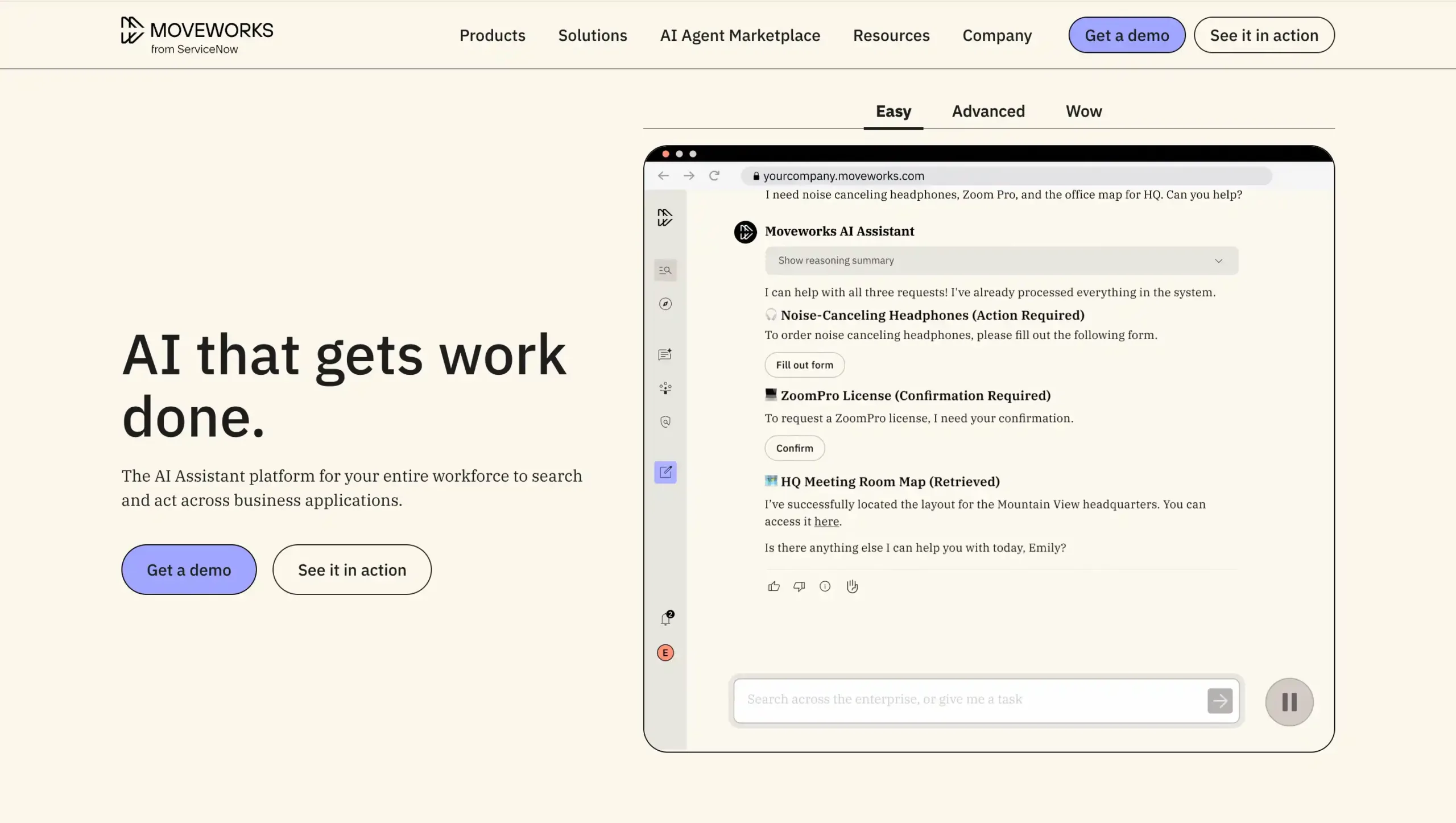Click the Fill out form button
The width and height of the screenshot is (1456, 823).
pyautogui.click(x=804, y=365)
